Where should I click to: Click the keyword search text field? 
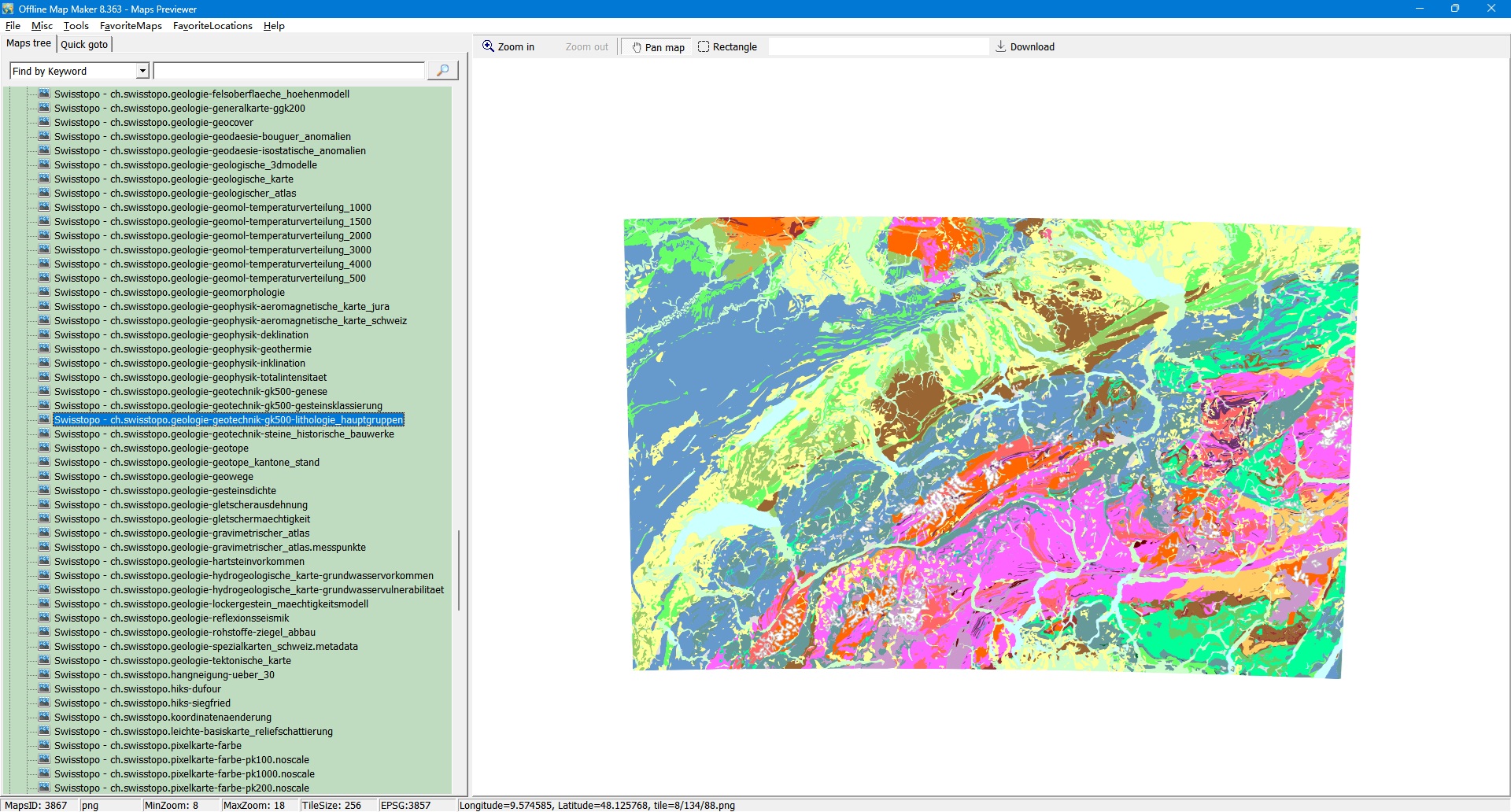click(289, 71)
